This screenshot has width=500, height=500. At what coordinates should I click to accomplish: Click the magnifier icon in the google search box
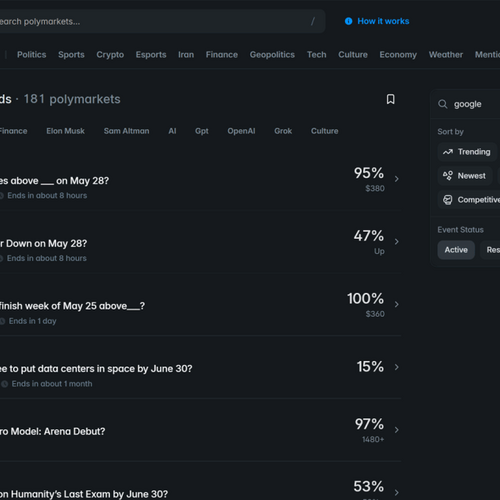coord(443,104)
